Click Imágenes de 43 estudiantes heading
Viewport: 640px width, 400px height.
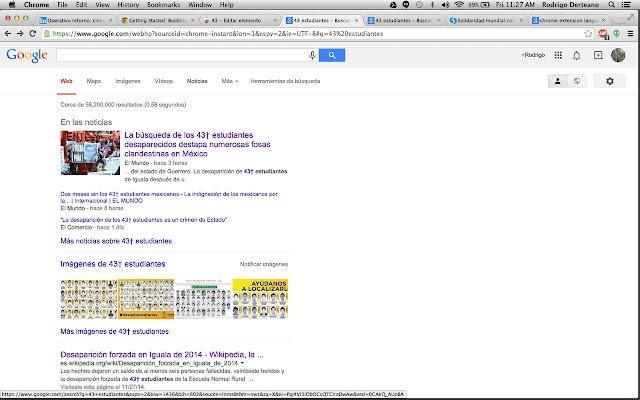point(113,264)
